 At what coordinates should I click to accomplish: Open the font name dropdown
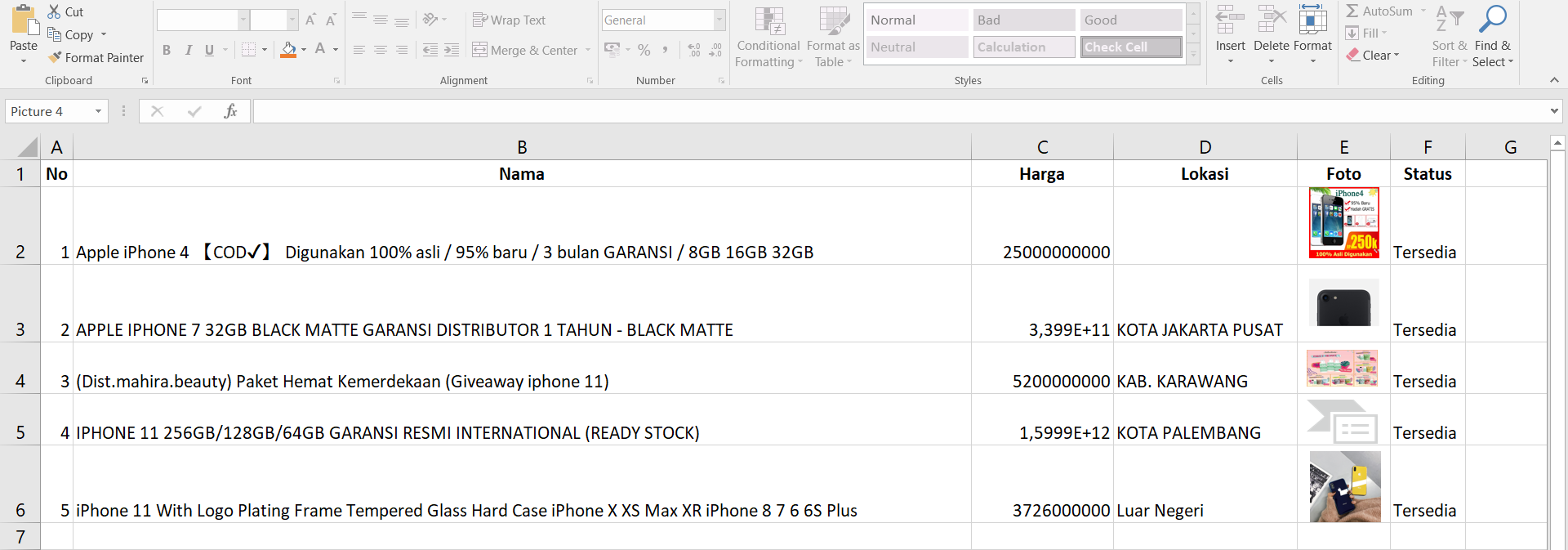pyautogui.click(x=243, y=20)
